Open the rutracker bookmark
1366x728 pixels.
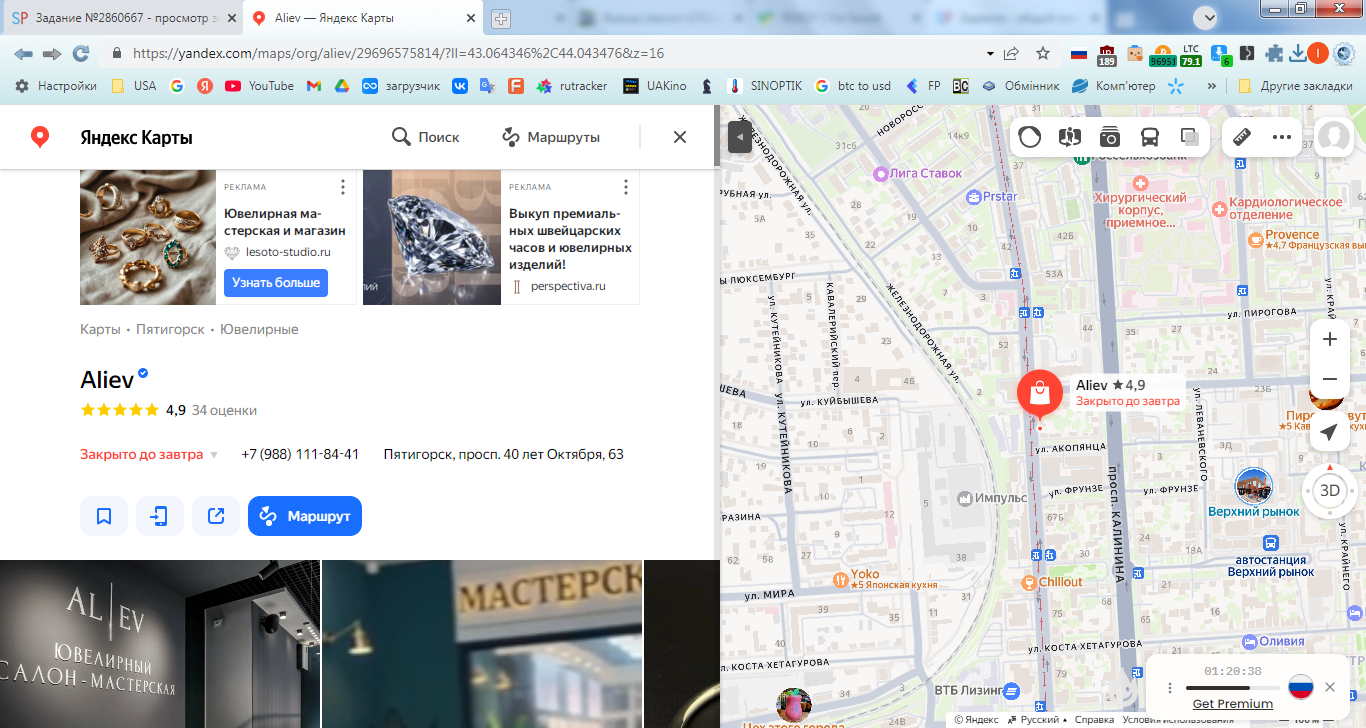[x=572, y=86]
